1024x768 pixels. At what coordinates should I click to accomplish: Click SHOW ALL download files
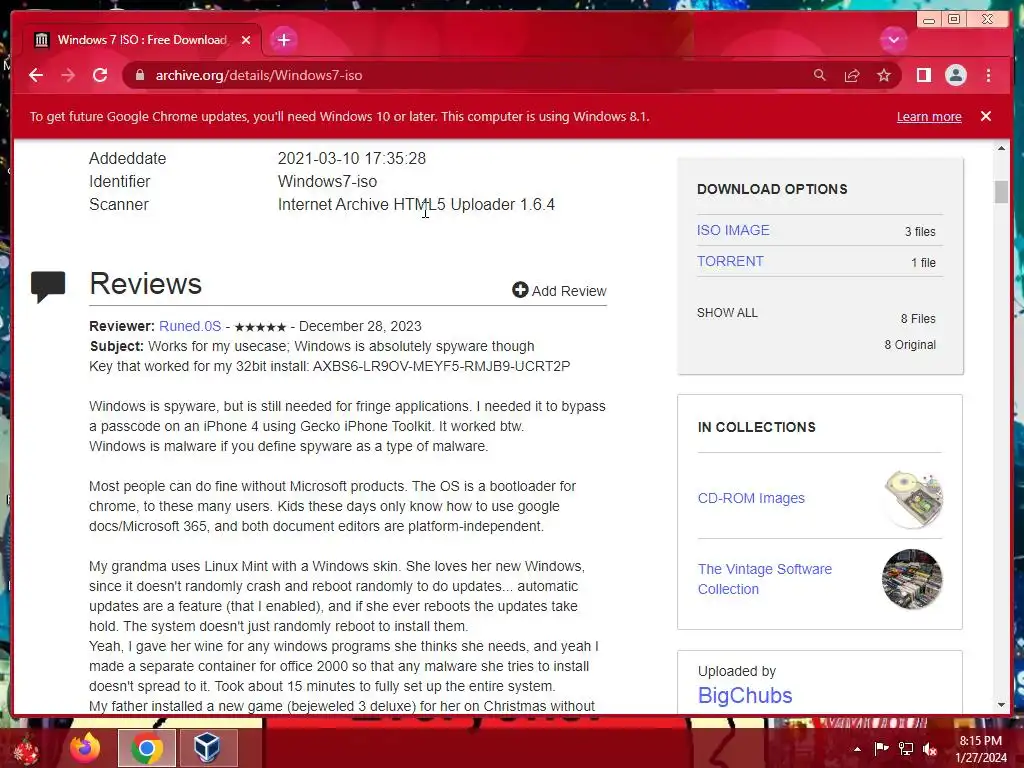pos(727,313)
